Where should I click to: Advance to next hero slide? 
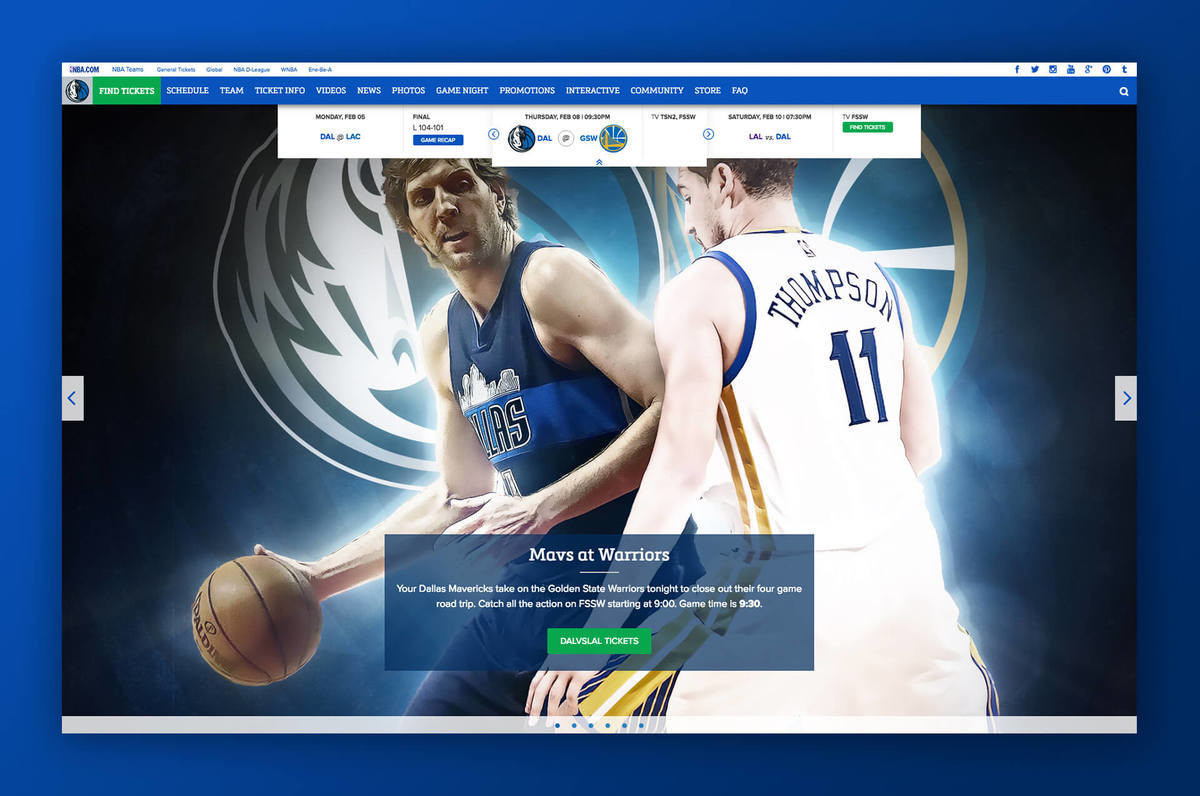pyautogui.click(x=1126, y=398)
